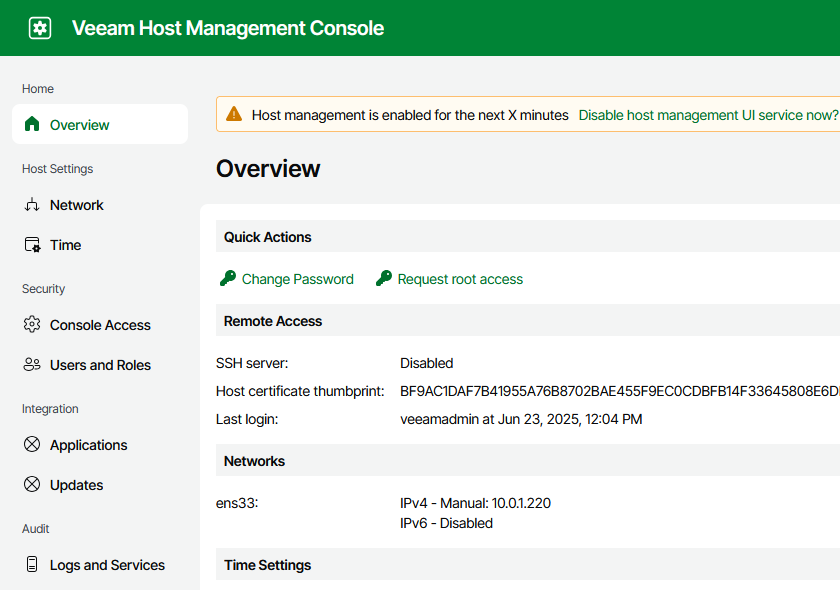This screenshot has height=590, width=840.
Task: Click the Logs and Services document icon
Action: [34, 564]
